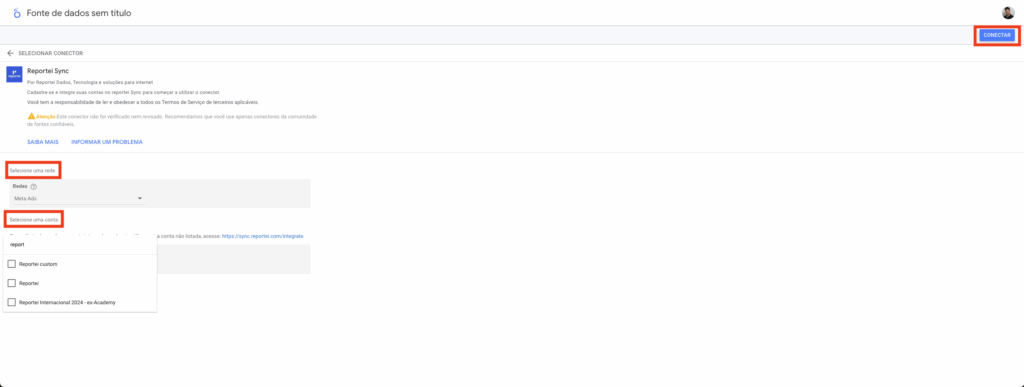Viewport: 1024px width, 387px height.
Task: Click the title Fonte de dados sem título
Action: [x=79, y=13]
